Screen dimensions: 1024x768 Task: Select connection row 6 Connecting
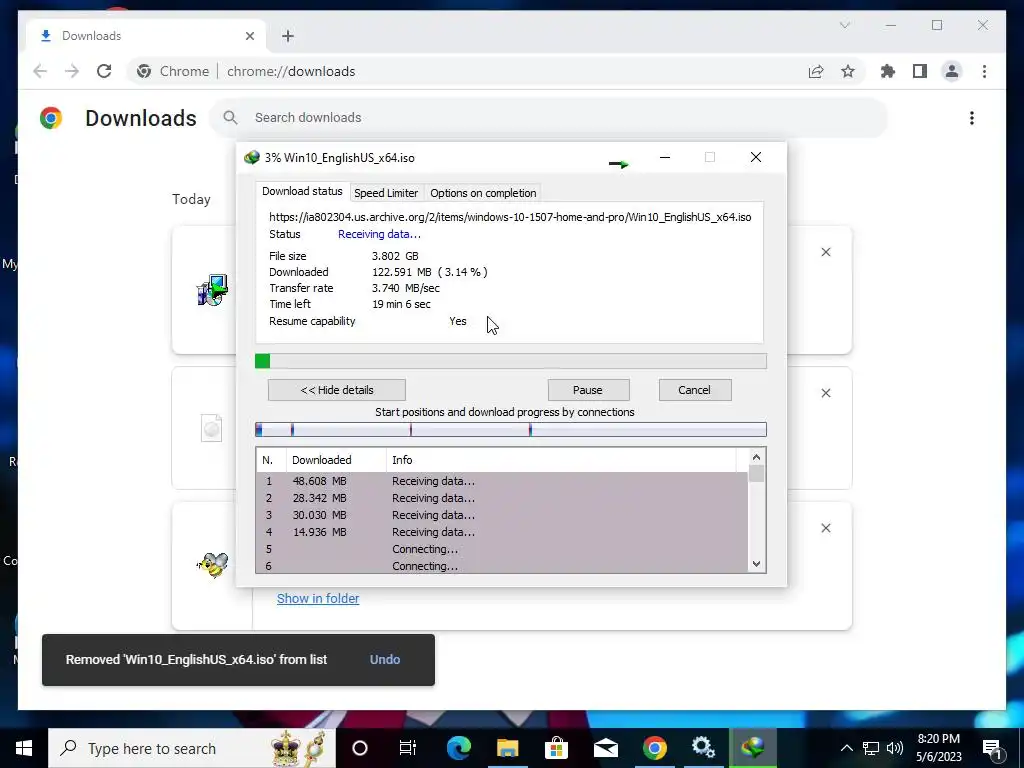pos(502,566)
